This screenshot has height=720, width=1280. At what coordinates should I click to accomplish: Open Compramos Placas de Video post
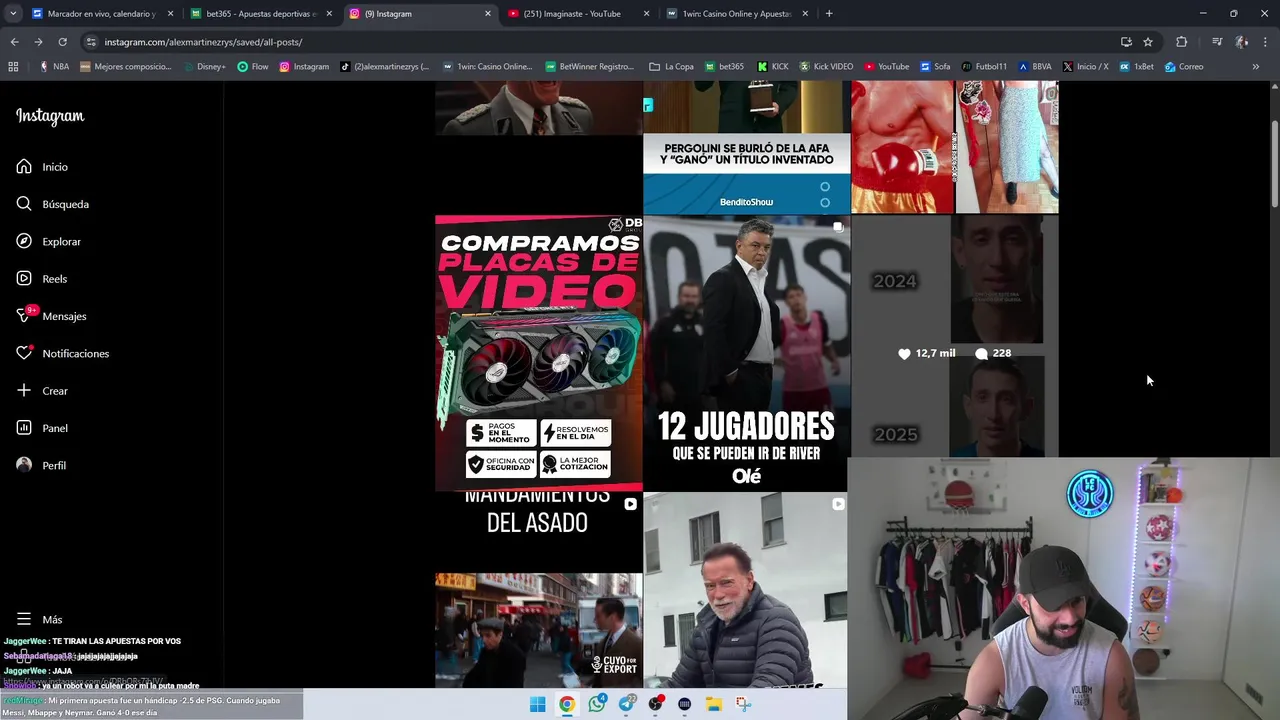538,353
